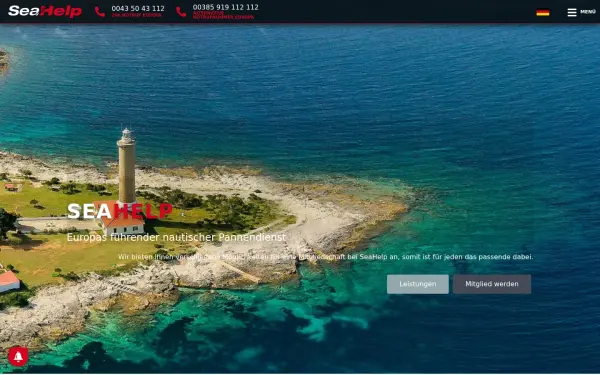
Task: Open the German flag language selector
Action: pyautogui.click(x=543, y=12)
